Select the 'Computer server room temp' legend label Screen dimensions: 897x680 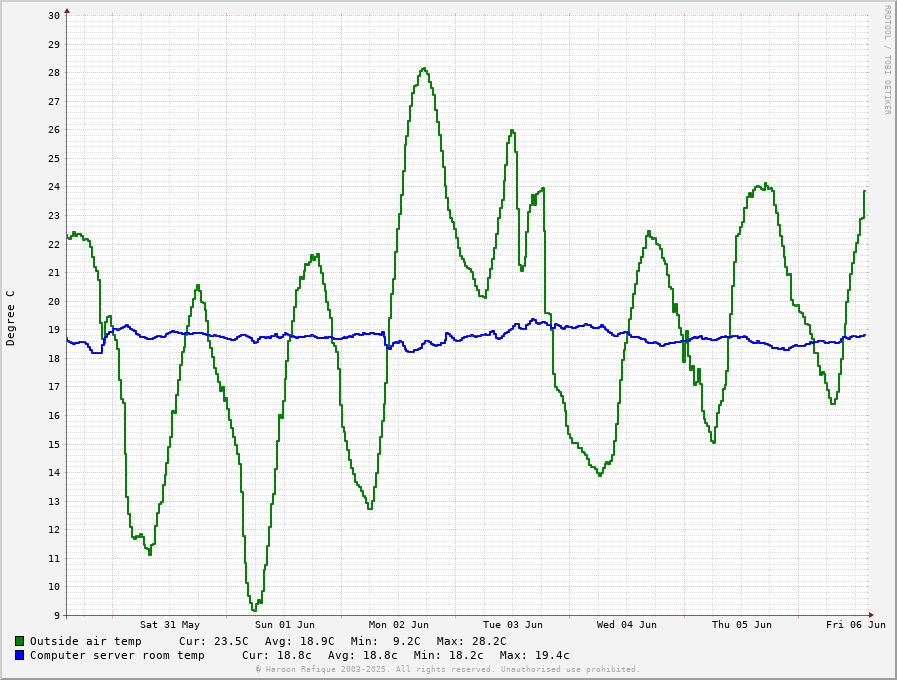click(x=117, y=655)
